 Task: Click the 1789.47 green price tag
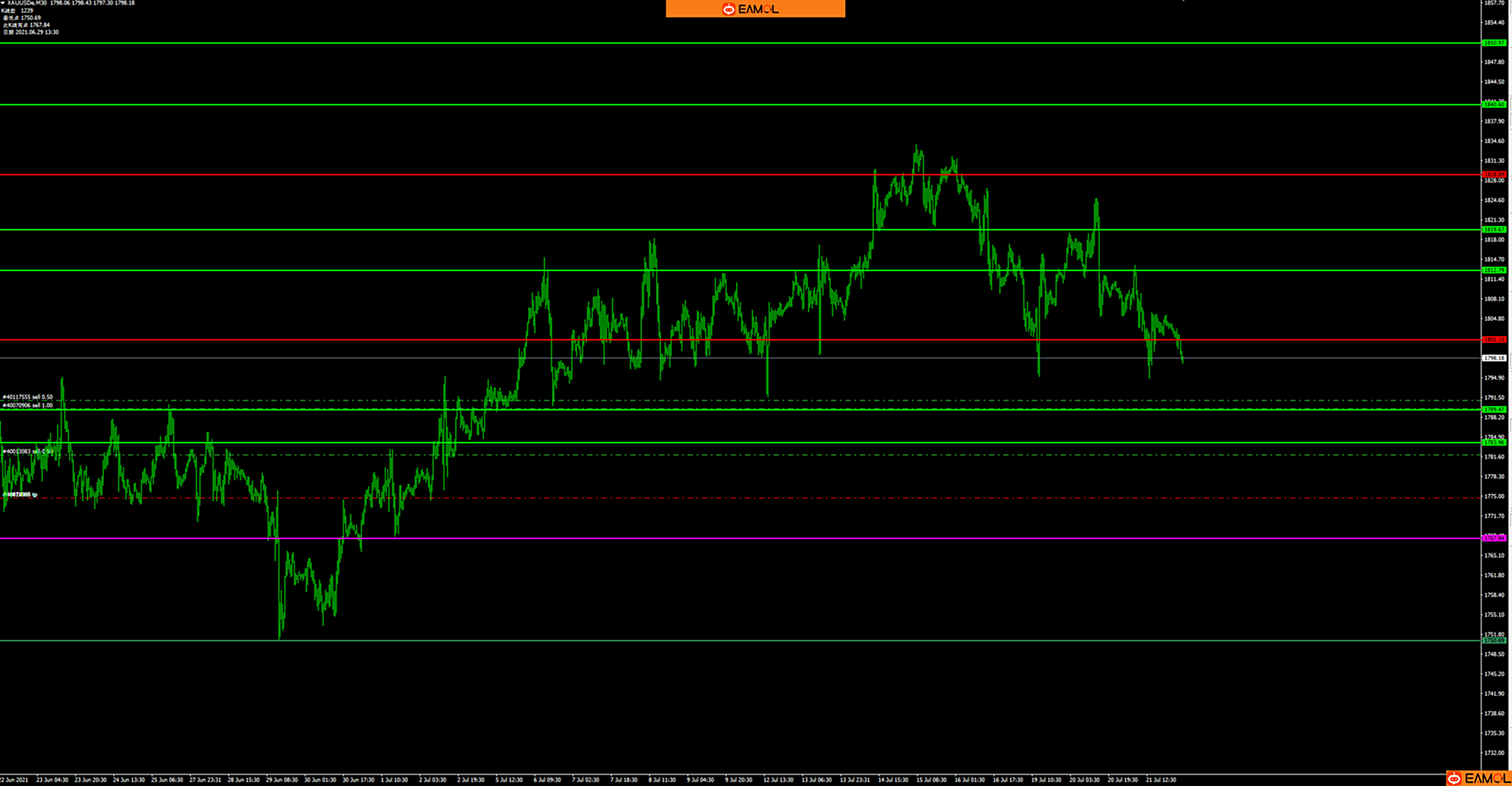1493,410
